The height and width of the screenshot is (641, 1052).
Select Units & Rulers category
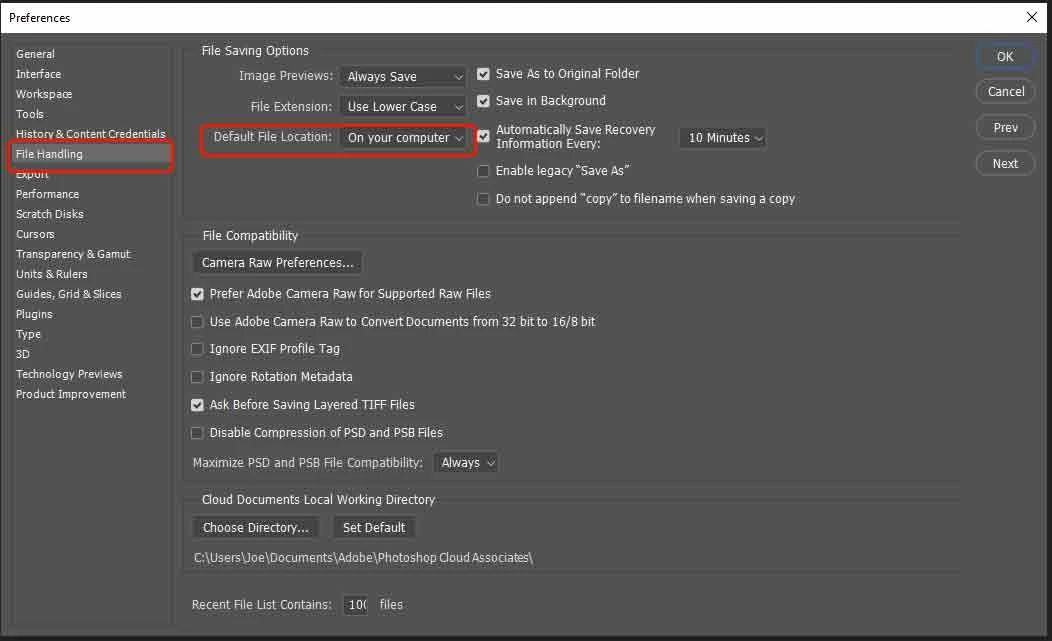52,274
